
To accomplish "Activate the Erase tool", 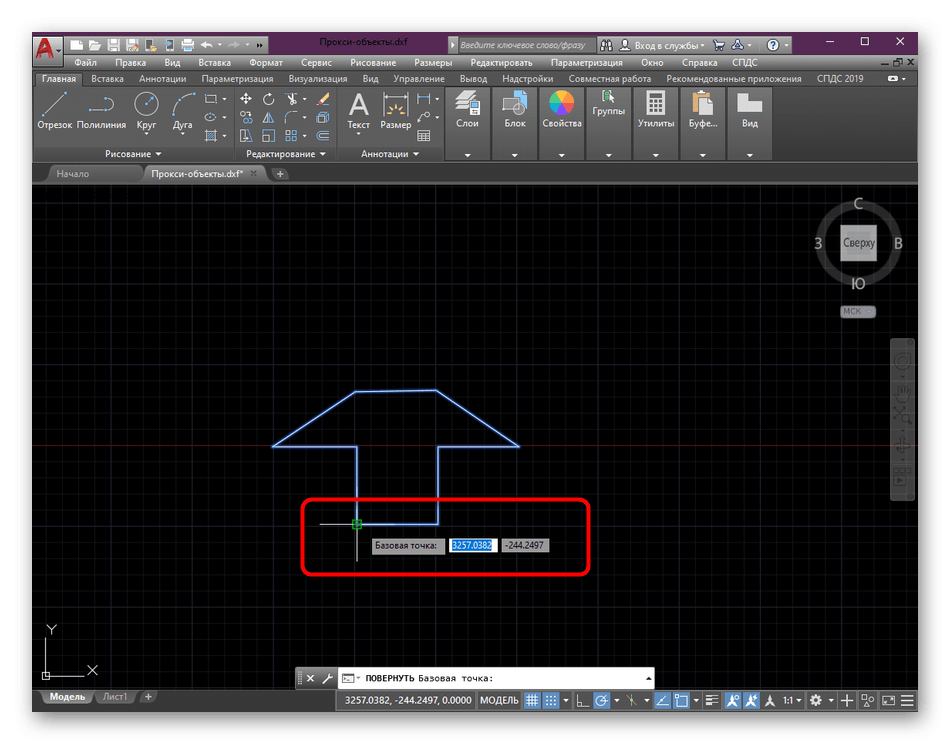I will pos(323,99).
